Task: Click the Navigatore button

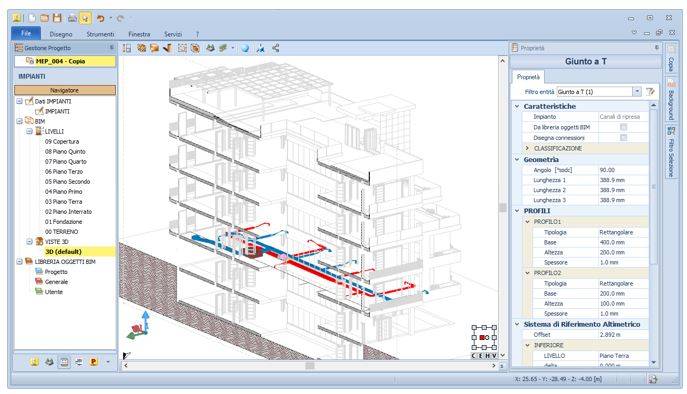Action: (x=65, y=90)
